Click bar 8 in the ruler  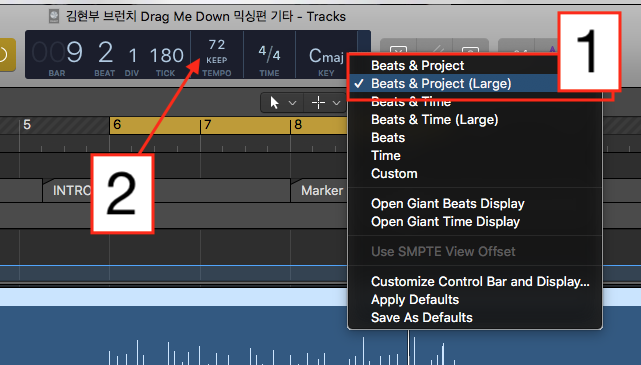click(x=298, y=125)
